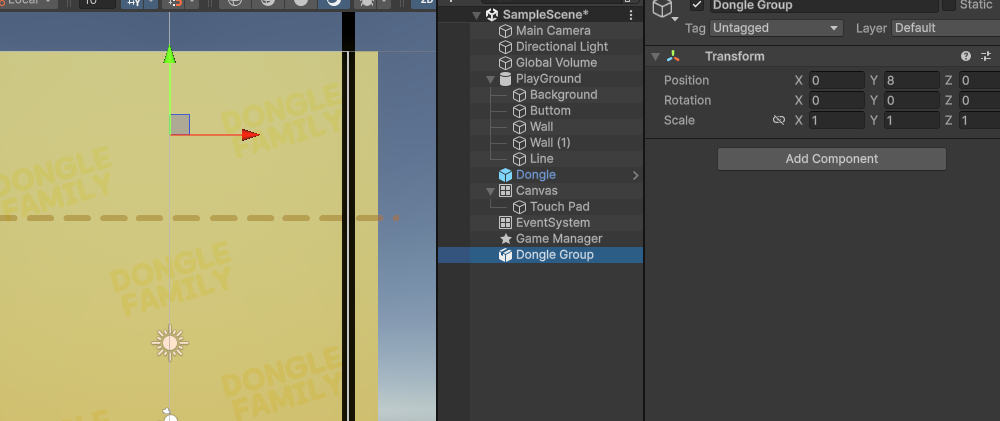The image size is (1000, 421).
Task: Click the Dongle Group cube icon
Action: click(x=505, y=255)
